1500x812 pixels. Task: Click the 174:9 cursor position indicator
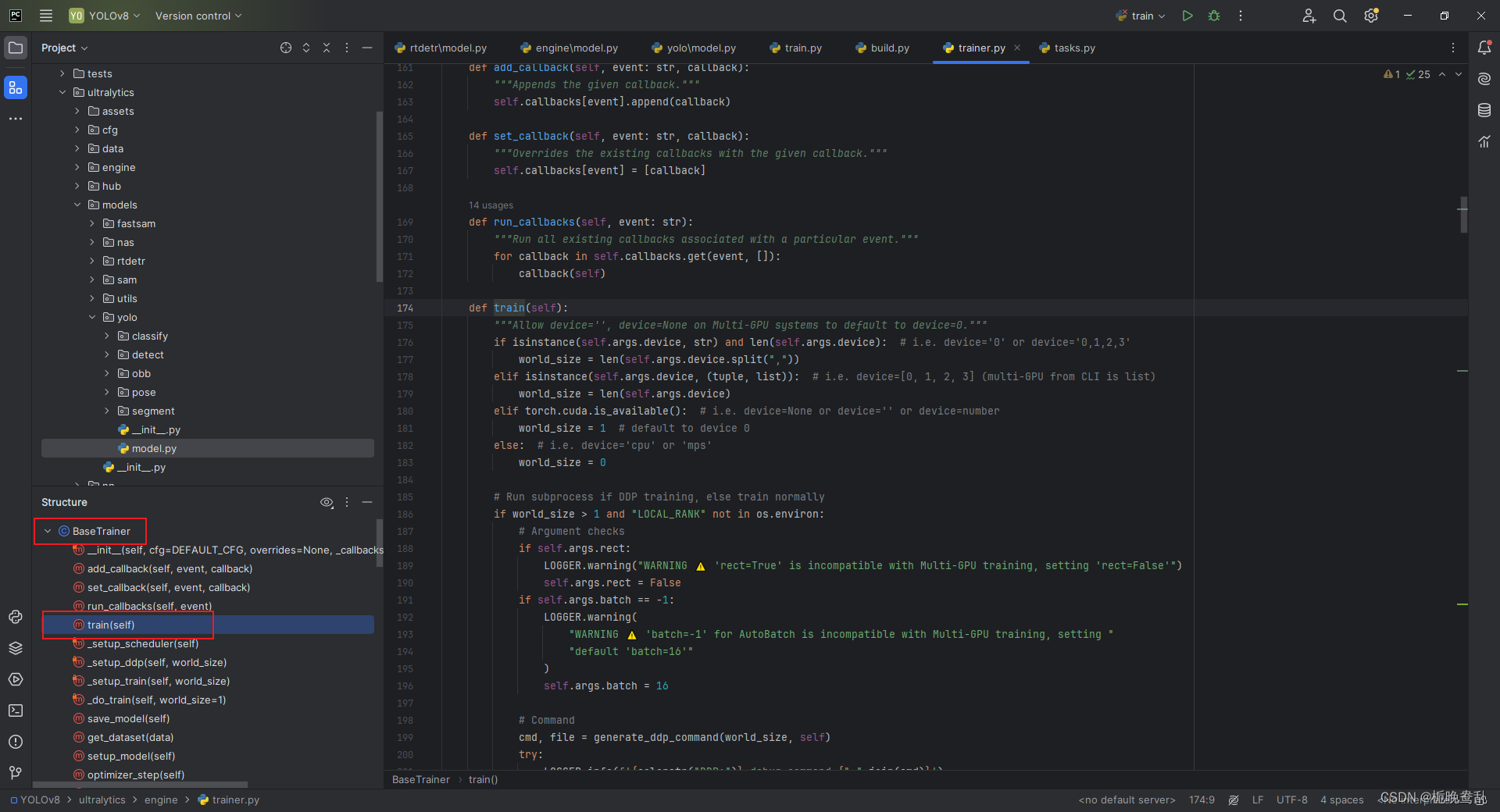coord(1202,800)
